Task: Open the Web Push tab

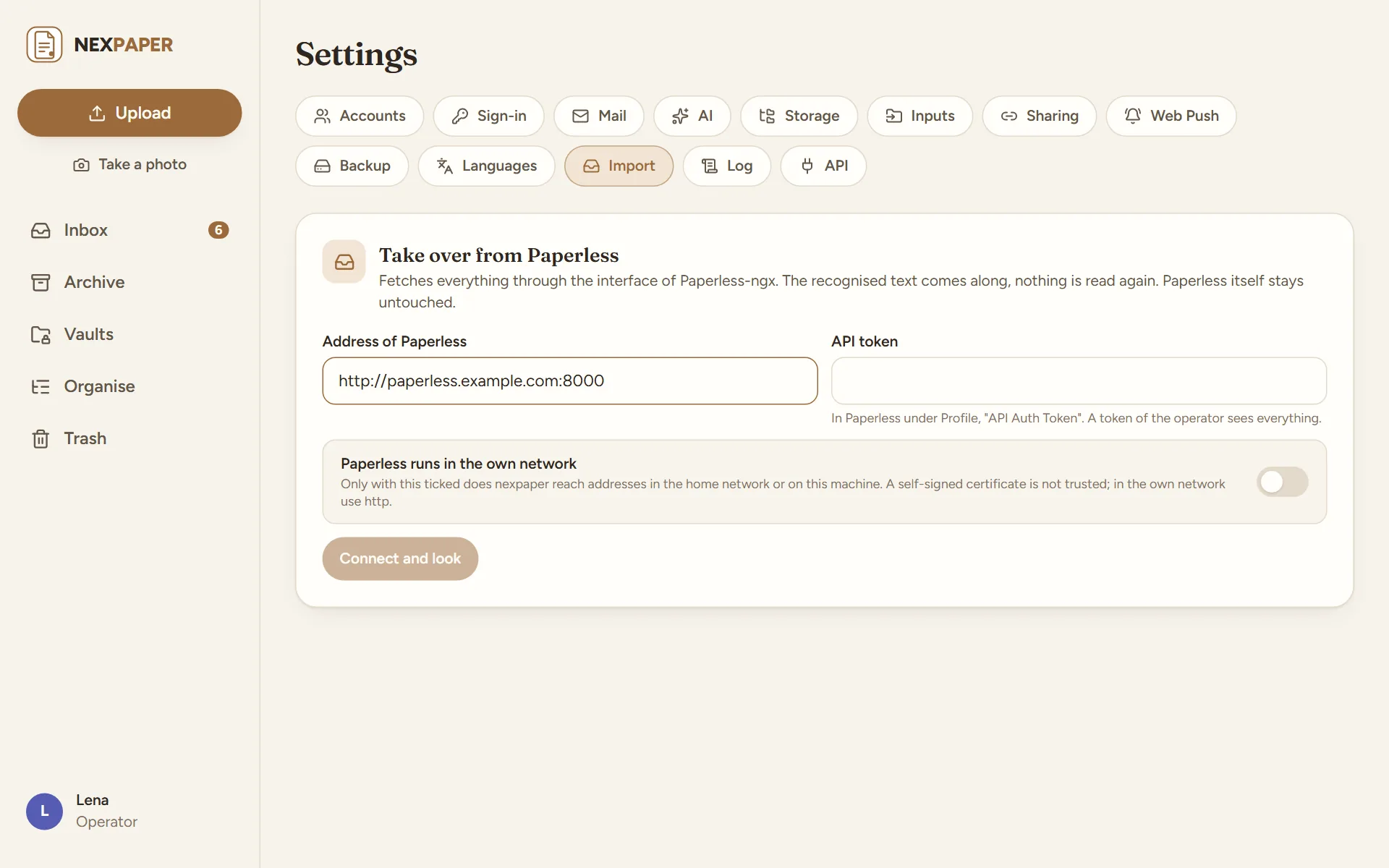Action: [x=1171, y=116]
